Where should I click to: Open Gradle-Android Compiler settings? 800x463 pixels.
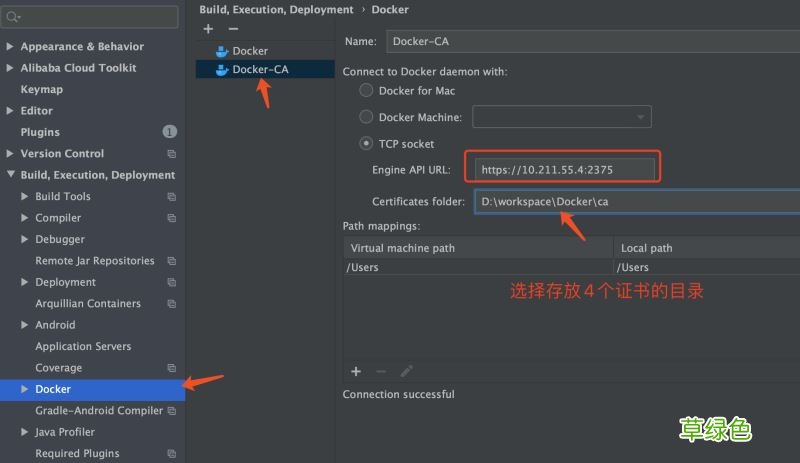pyautogui.click(x=99, y=411)
